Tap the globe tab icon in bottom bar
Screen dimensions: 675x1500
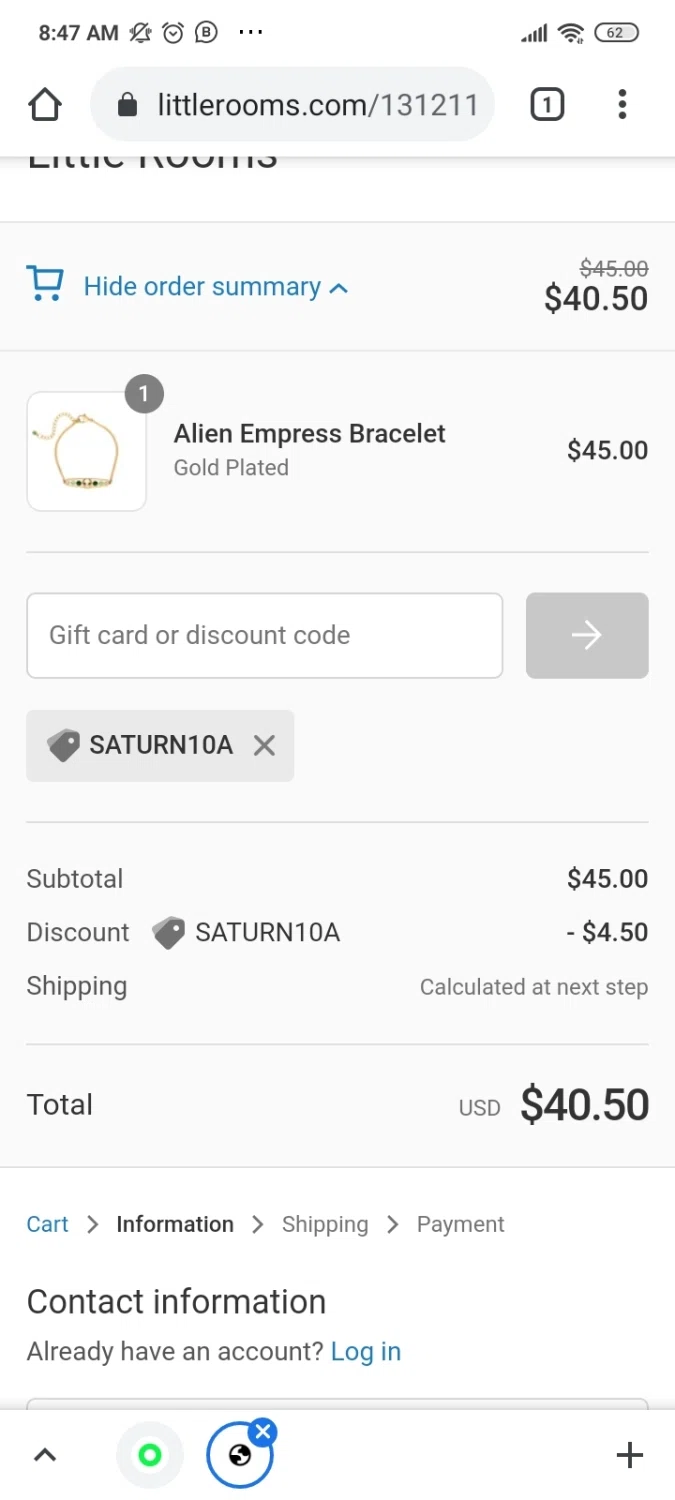point(239,1456)
